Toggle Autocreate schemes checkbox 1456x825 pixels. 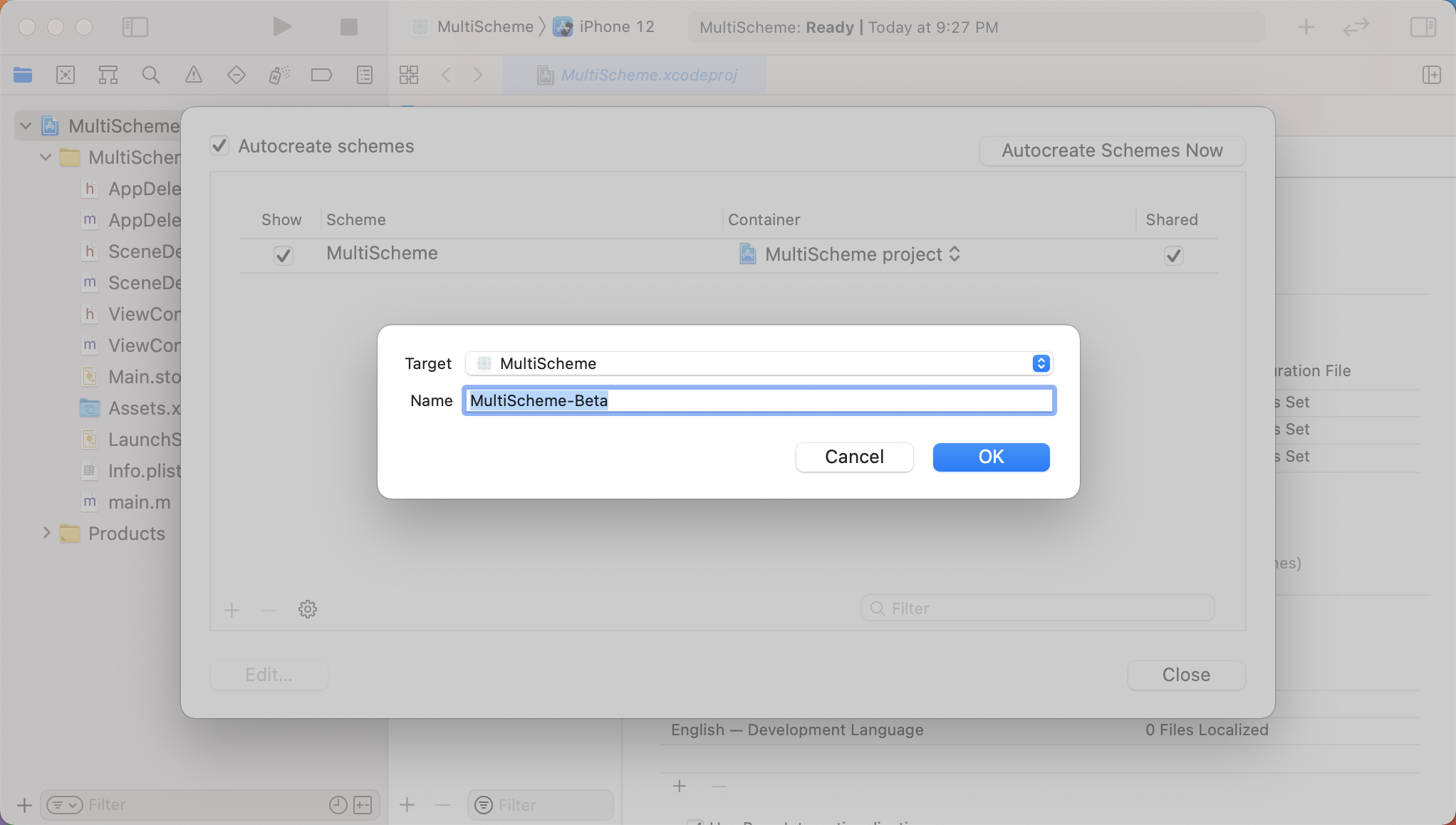tap(219, 146)
